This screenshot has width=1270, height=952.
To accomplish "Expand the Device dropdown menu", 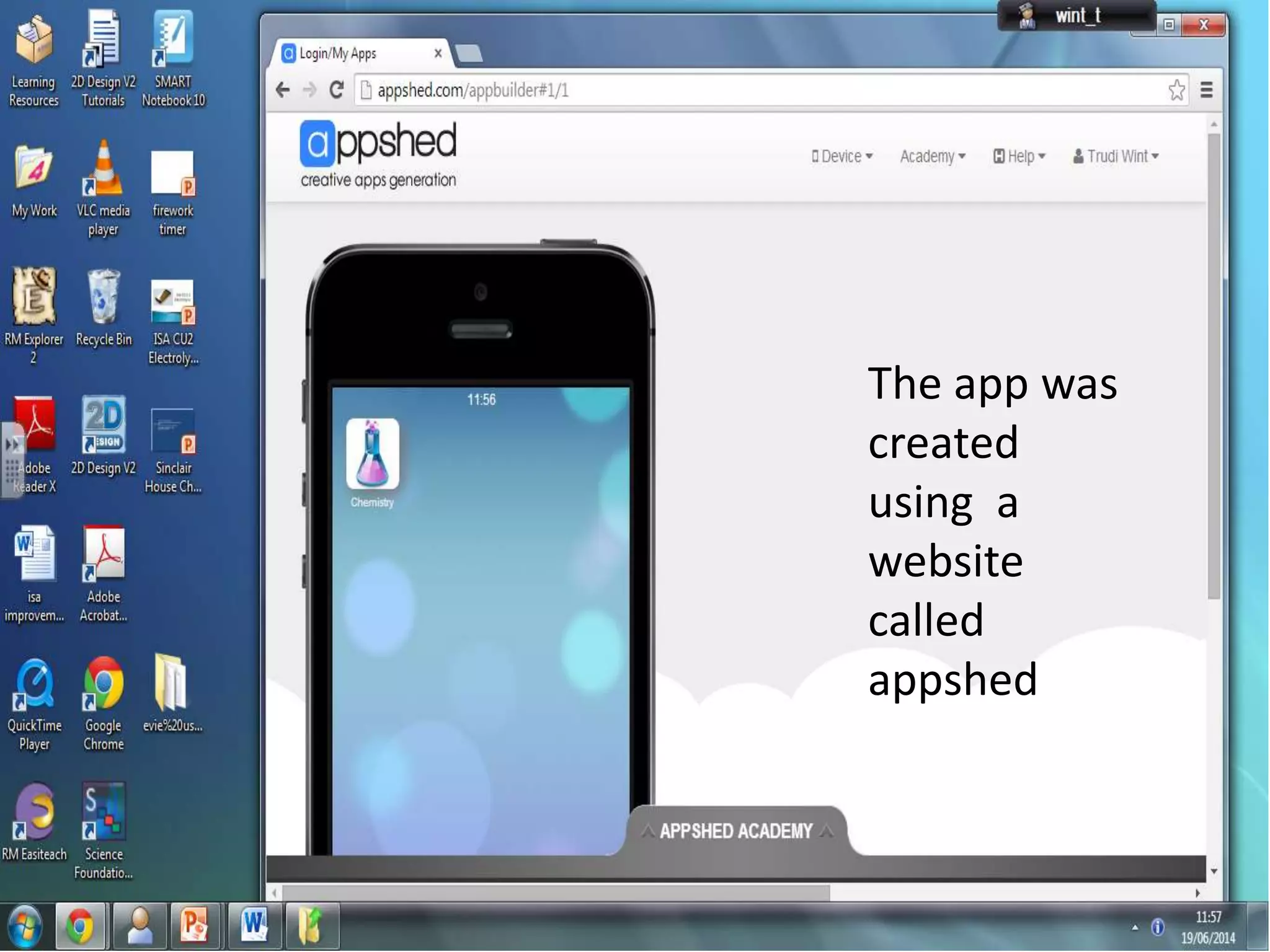I will 842,156.
